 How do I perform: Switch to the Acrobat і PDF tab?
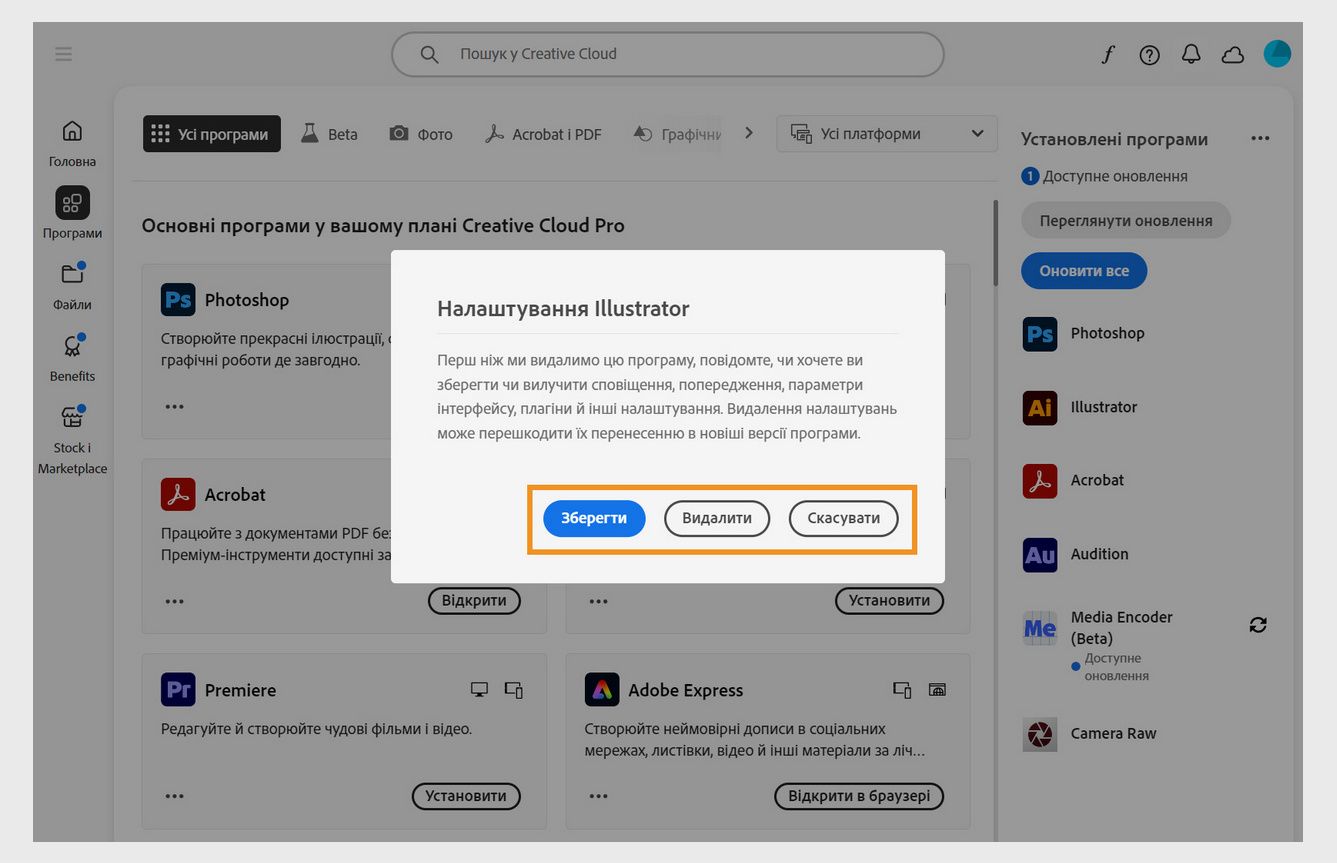tap(543, 134)
